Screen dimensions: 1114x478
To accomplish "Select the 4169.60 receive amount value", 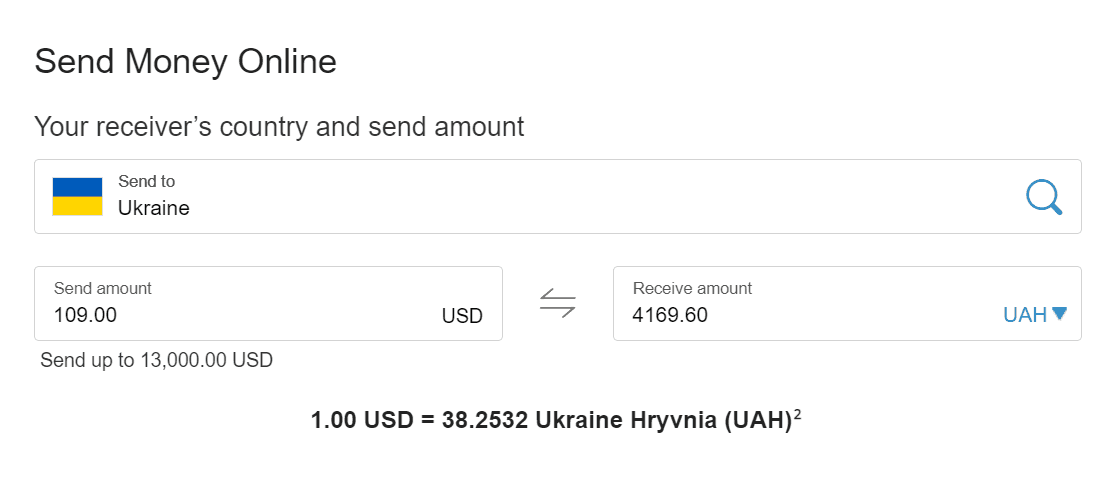I will click(670, 315).
